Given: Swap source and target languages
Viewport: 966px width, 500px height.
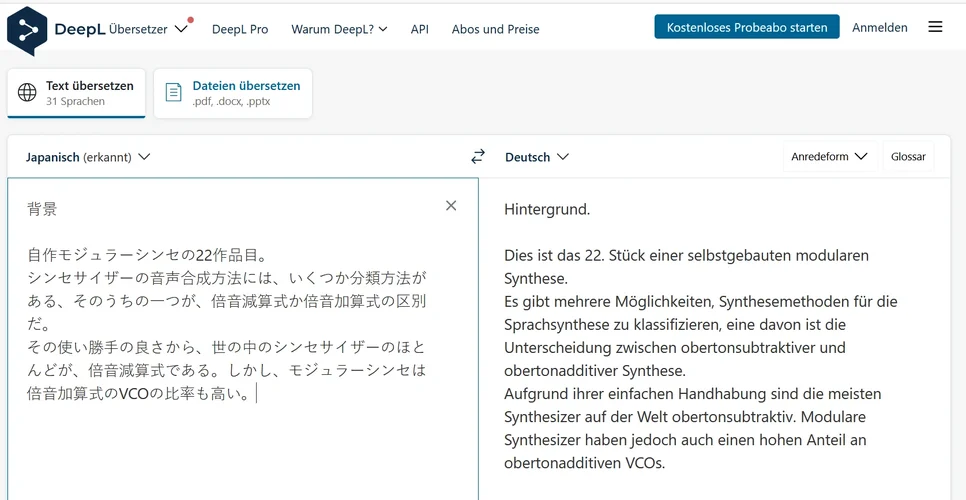Looking at the screenshot, I should (478, 157).
